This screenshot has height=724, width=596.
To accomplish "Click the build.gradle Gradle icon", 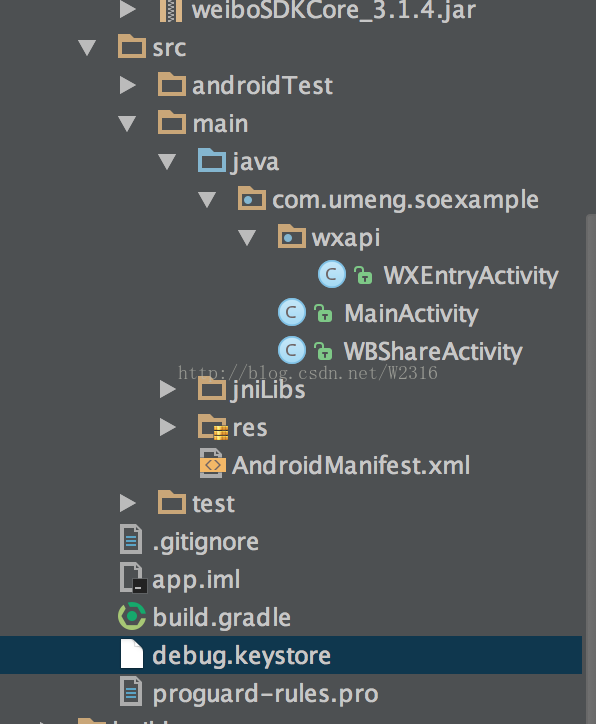I will click(132, 616).
